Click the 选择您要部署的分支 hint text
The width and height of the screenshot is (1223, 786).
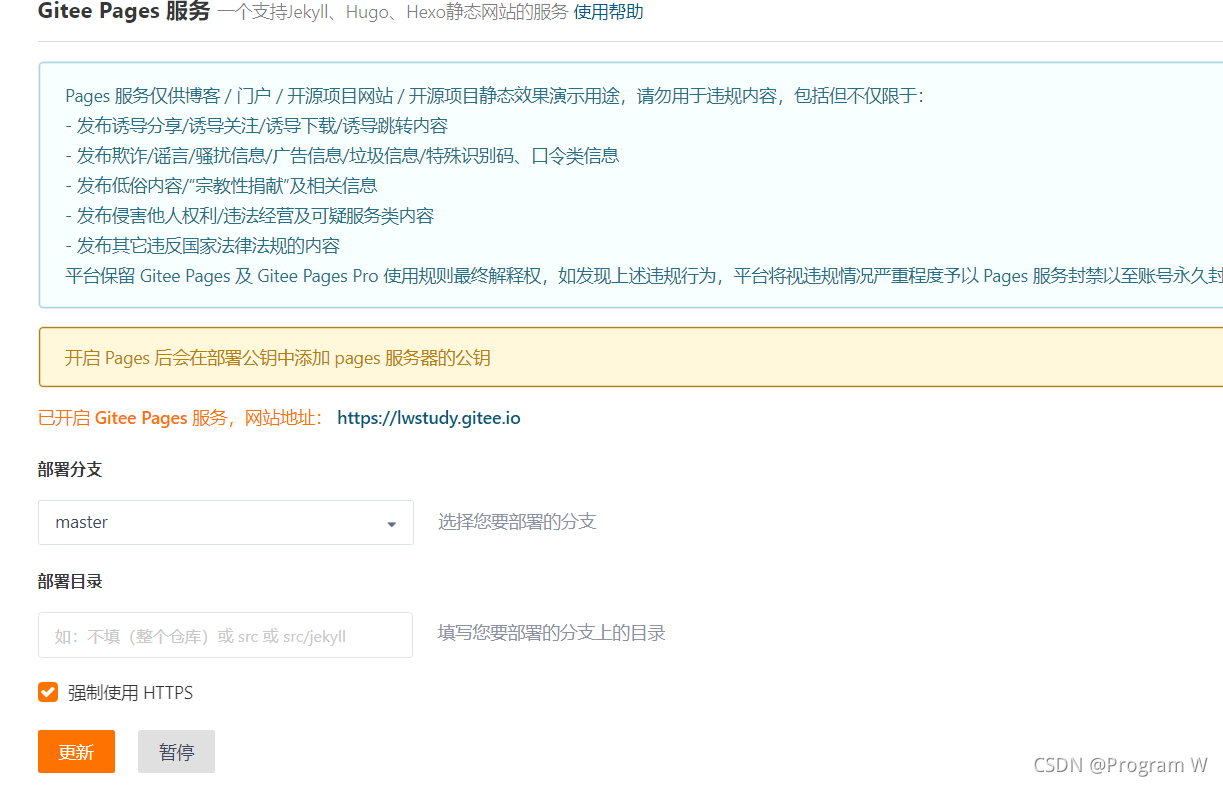[x=517, y=522]
